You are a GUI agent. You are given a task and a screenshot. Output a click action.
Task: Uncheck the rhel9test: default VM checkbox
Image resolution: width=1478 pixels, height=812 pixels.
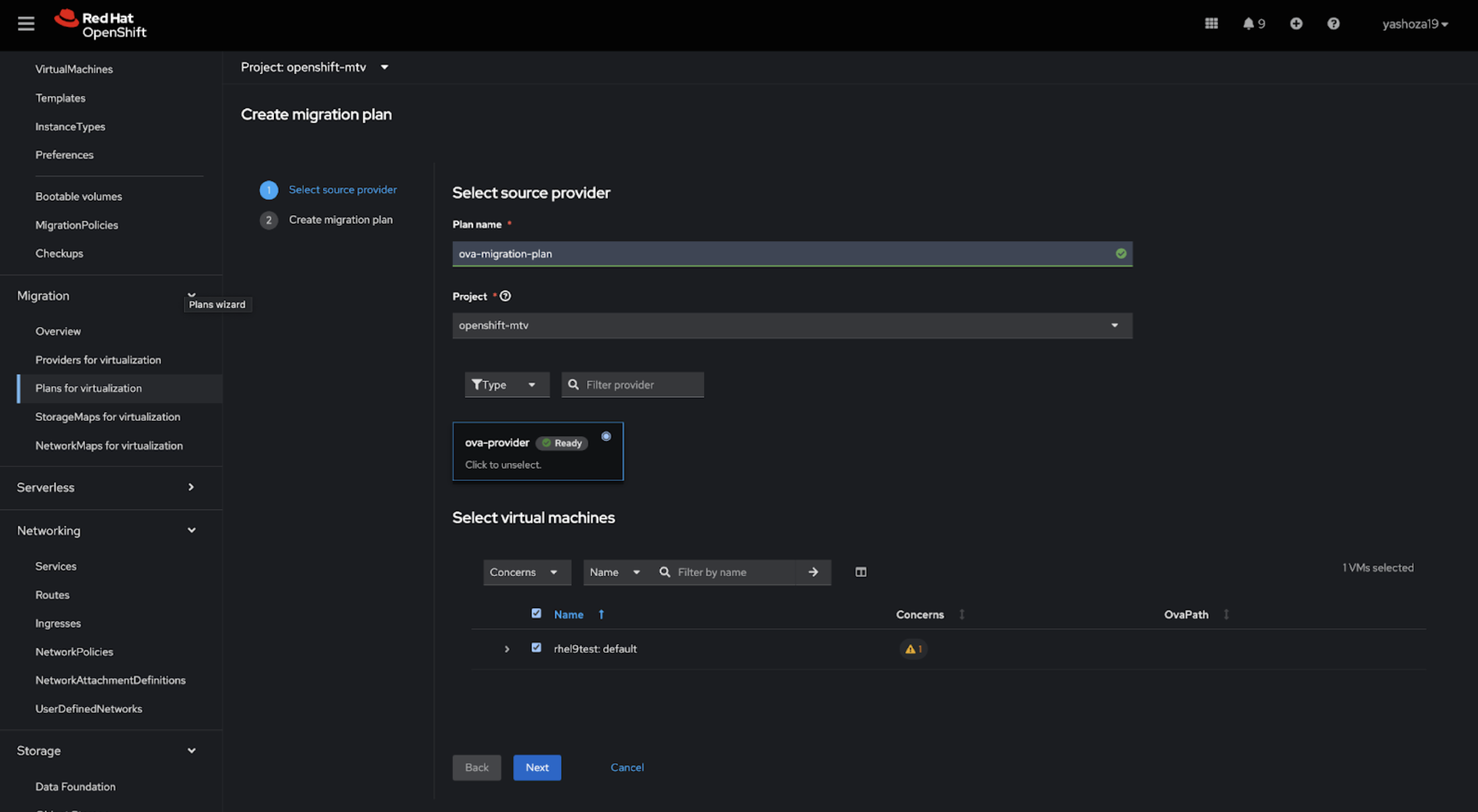tap(536, 648)
